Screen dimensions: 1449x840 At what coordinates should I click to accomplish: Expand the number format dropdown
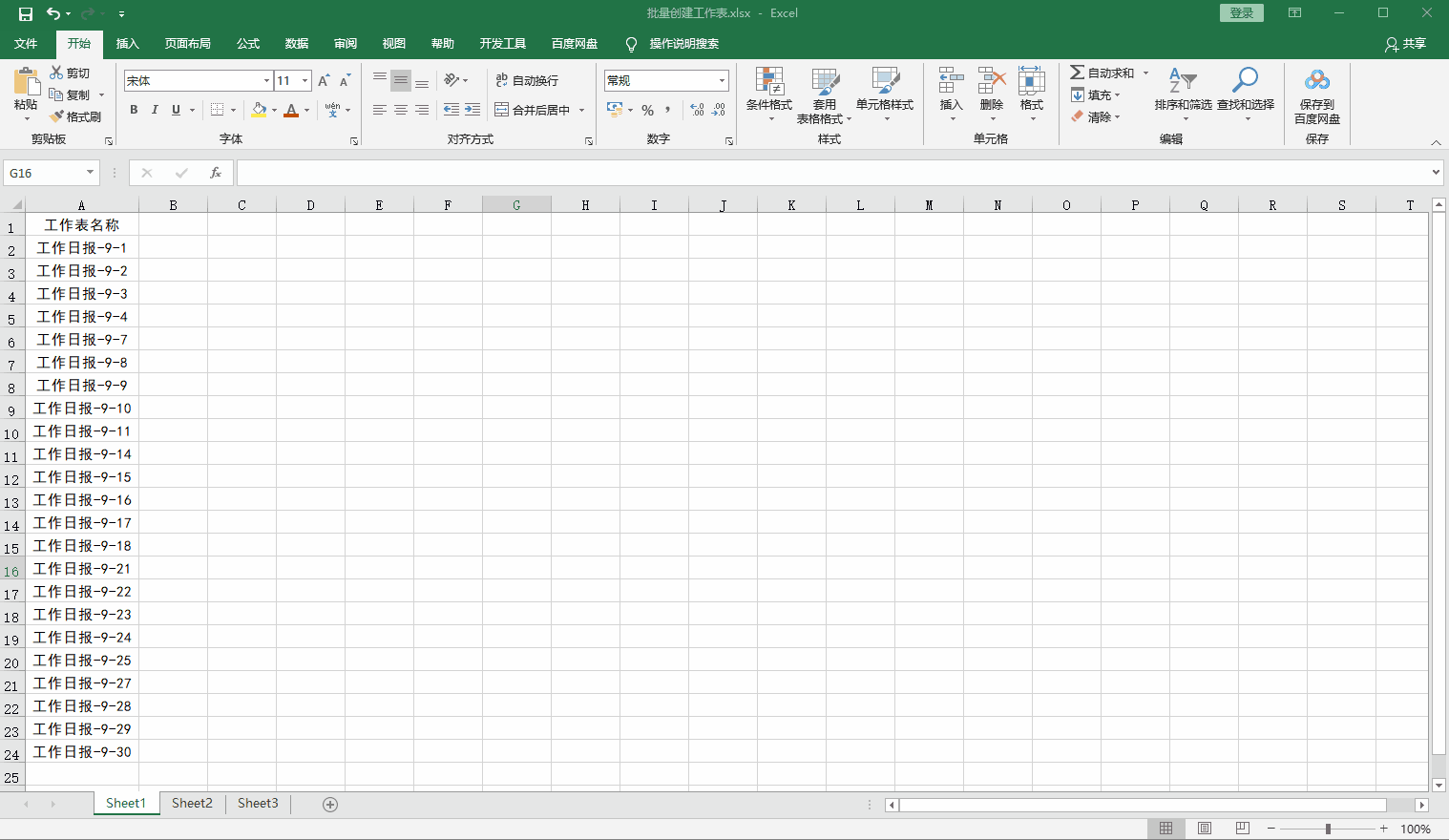click(x=722, y=81)
